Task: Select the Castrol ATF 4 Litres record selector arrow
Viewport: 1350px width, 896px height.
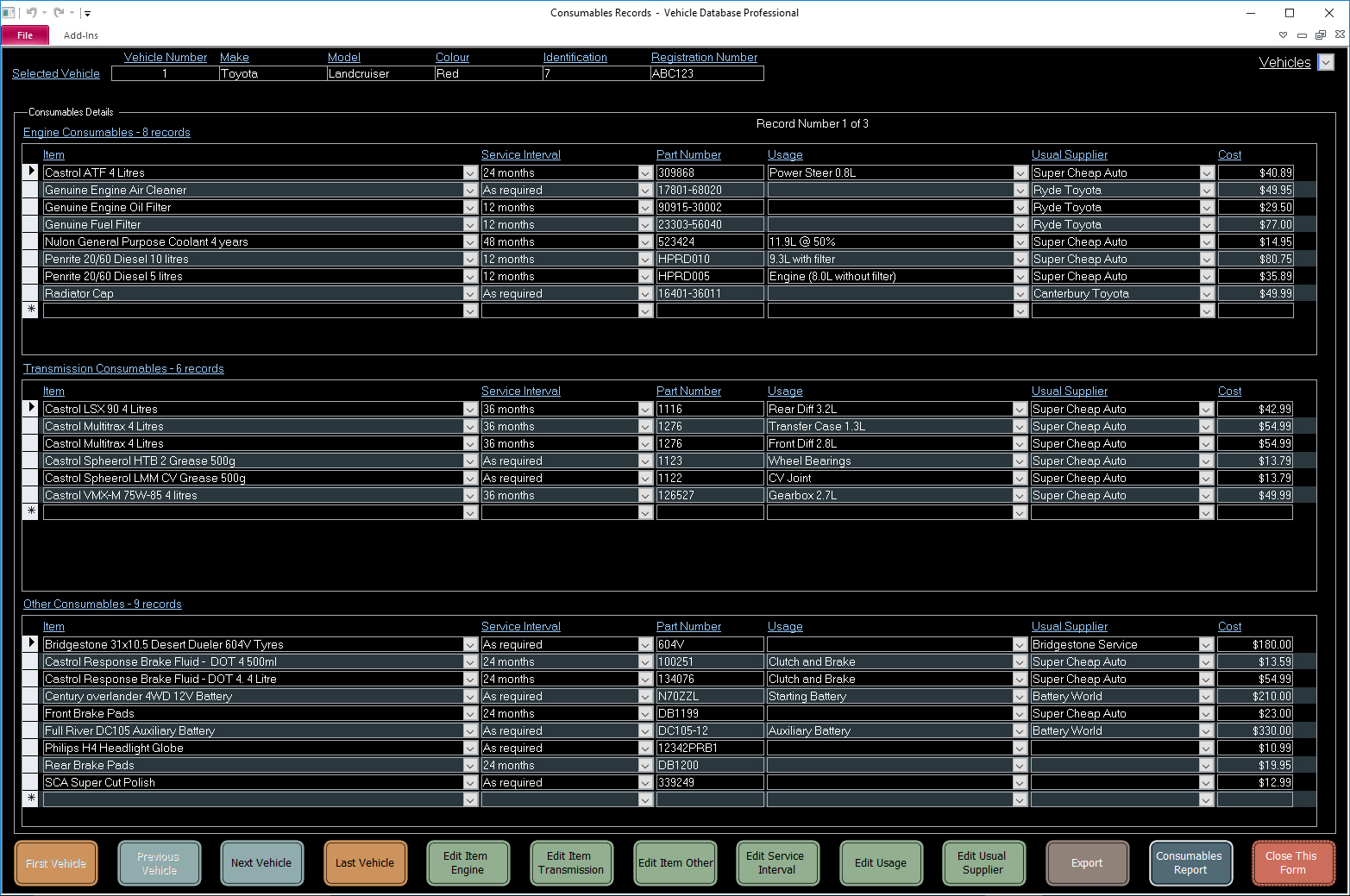Action: [x=31, y=172]
